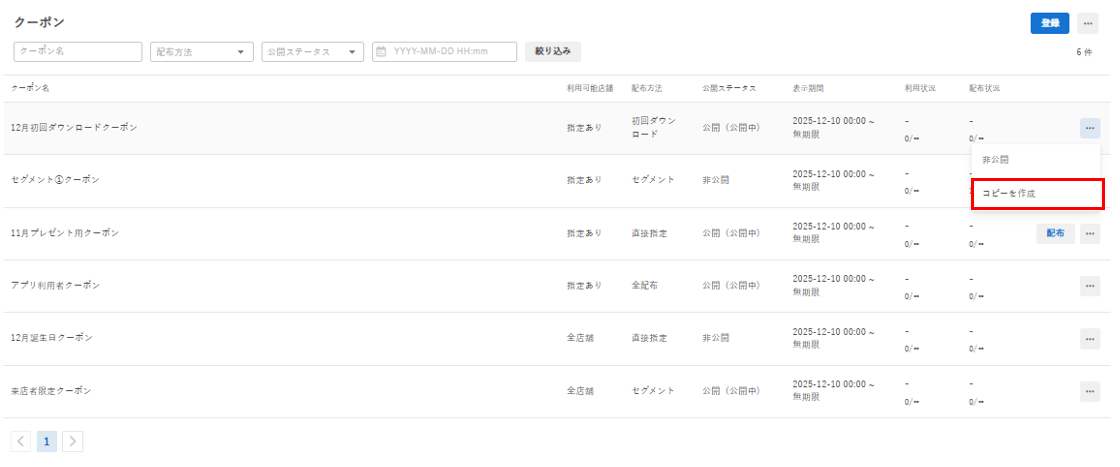Image resolution: width=1120 pixels, height=467 pixels.
Task: Click the 利用状況 column header
Action: pos(920,89)
